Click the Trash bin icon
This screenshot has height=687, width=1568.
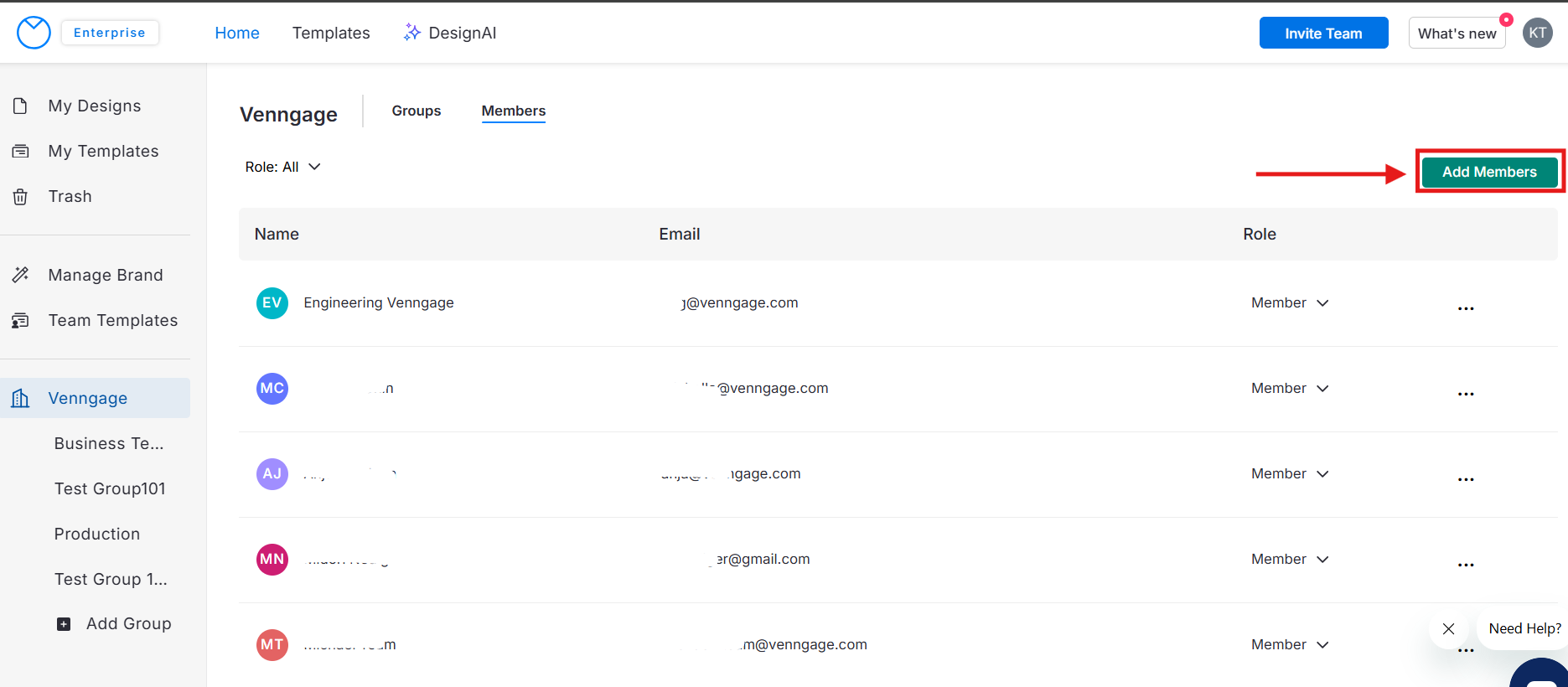click(x=20, y=197)
